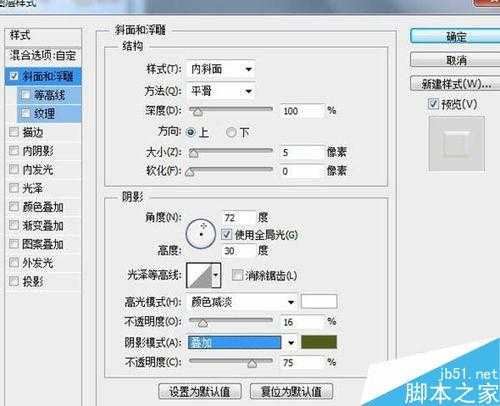
Task: Click the 光泽等高线 contour thumbnail
Action: (199, 275)
